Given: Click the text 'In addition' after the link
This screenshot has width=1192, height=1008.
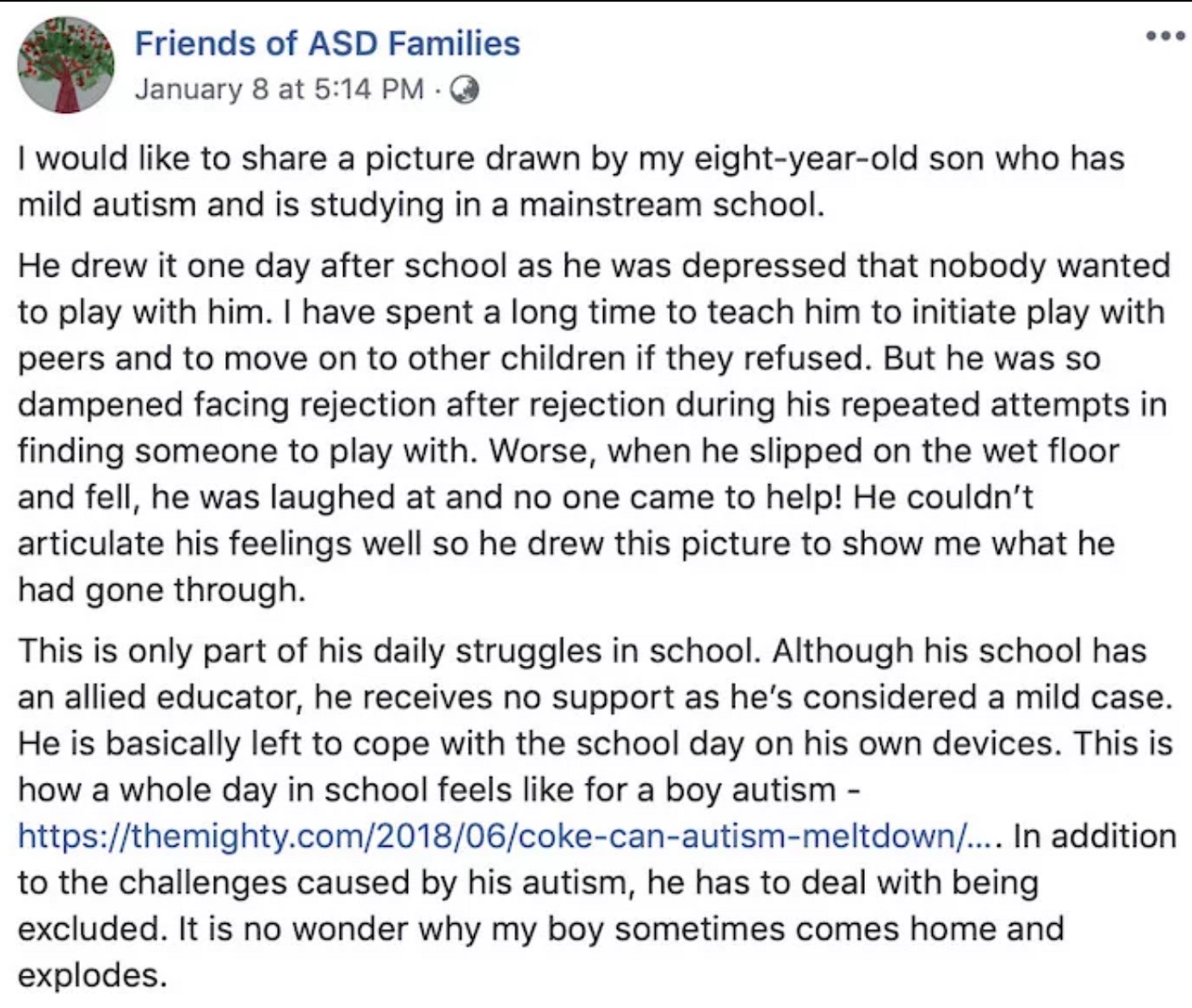Looking at the screenshot, I should (x=1095, y=836).
